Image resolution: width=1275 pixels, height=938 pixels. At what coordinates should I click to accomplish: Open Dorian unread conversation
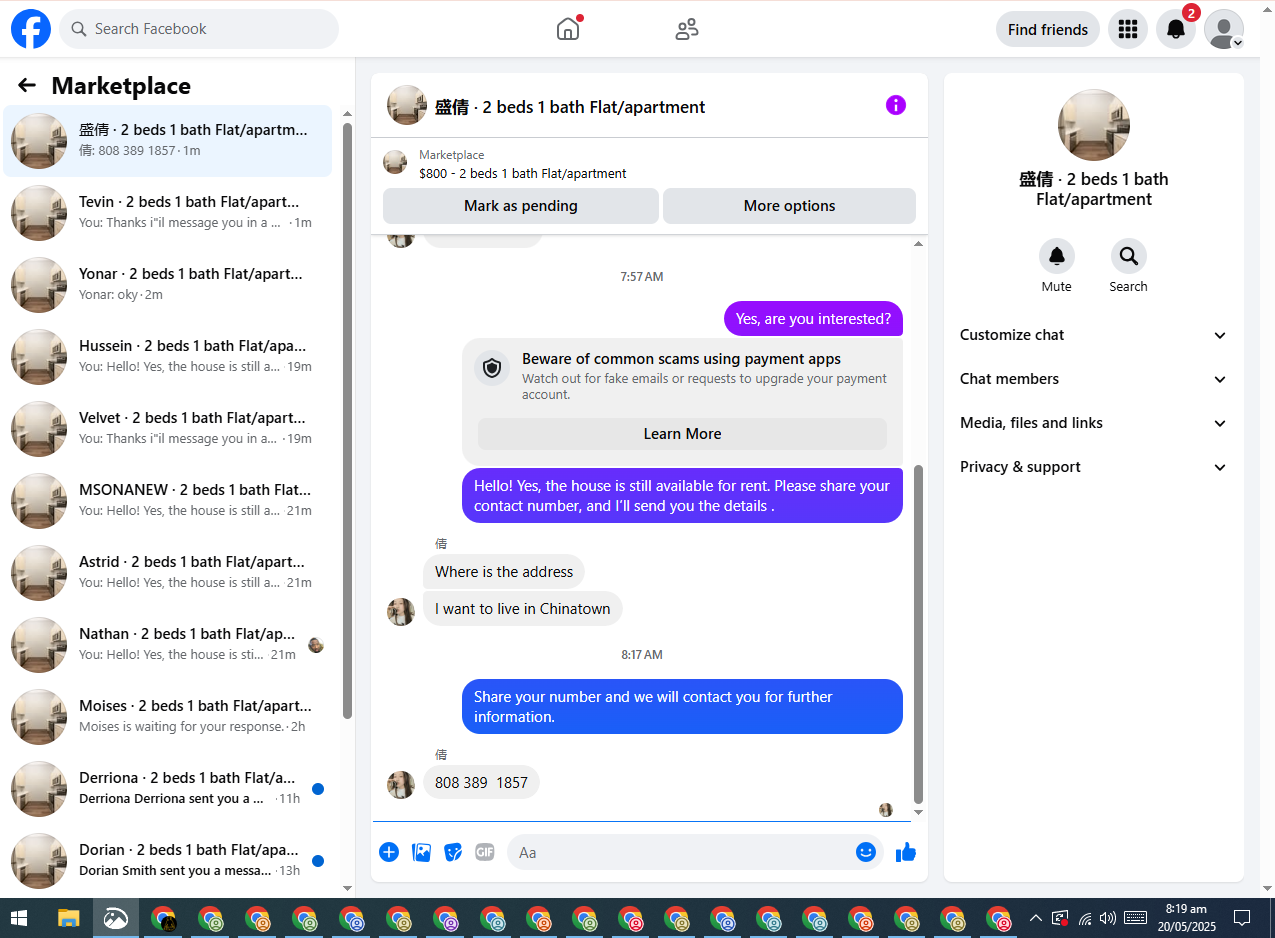(x=168, y=861)
